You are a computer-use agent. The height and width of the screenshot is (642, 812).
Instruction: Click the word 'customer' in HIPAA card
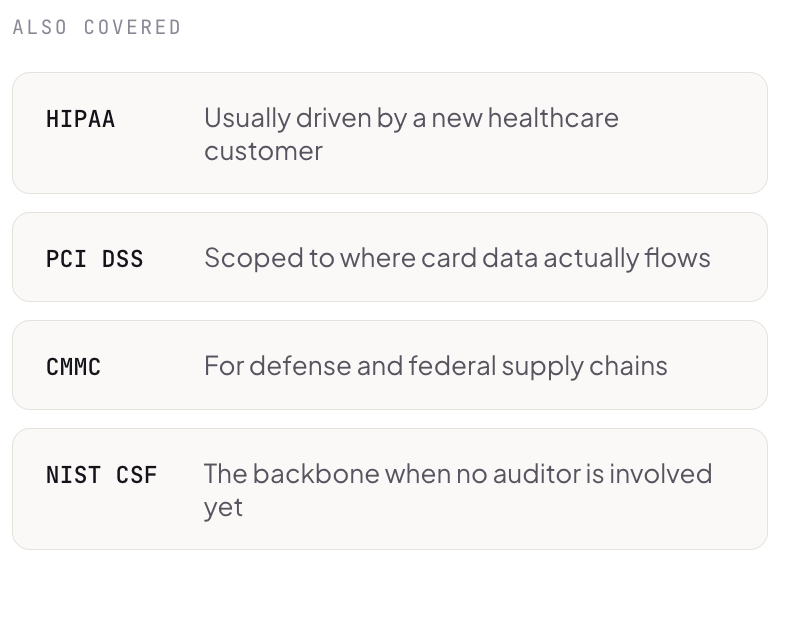[263, 152]
